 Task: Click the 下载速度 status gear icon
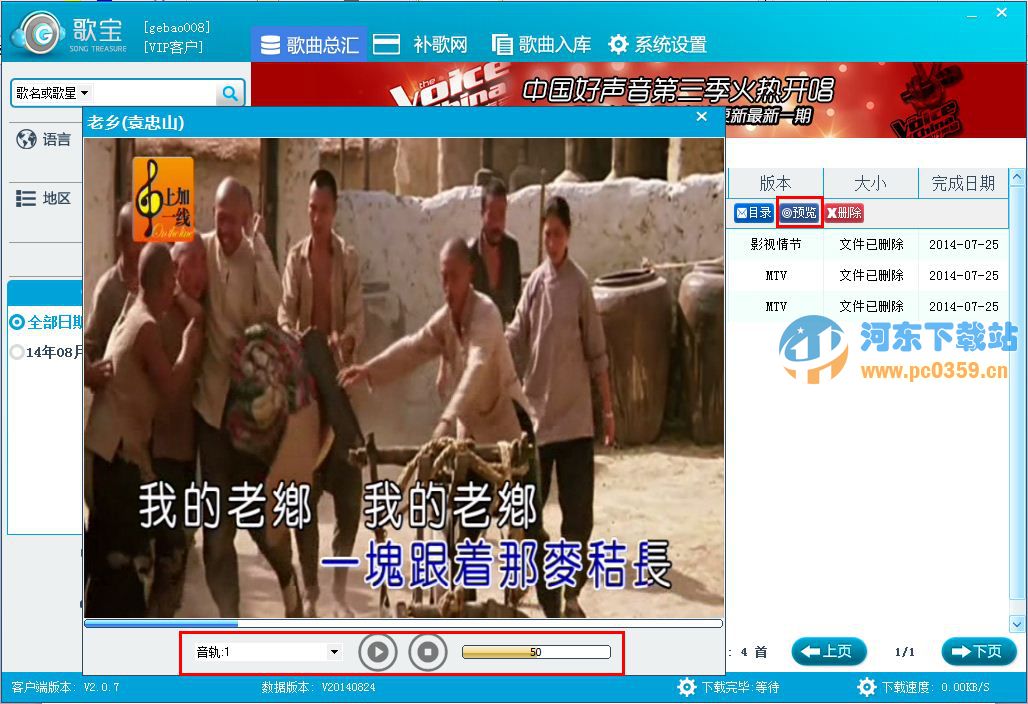[867, 687]
